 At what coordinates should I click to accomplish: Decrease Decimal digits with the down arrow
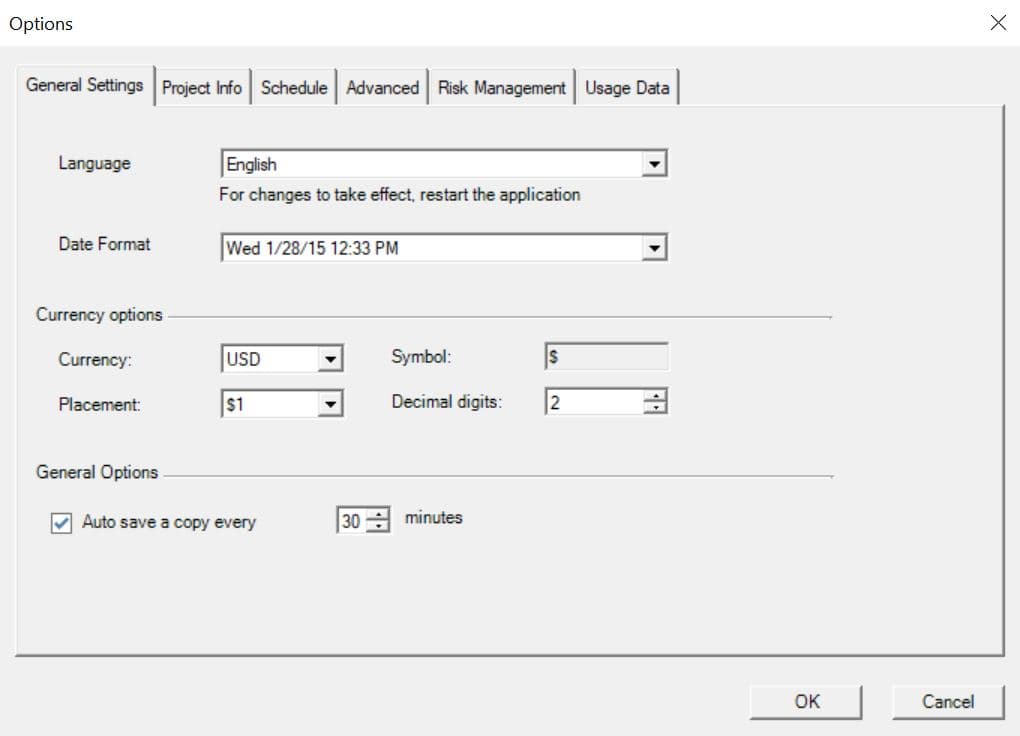[655, 408]
